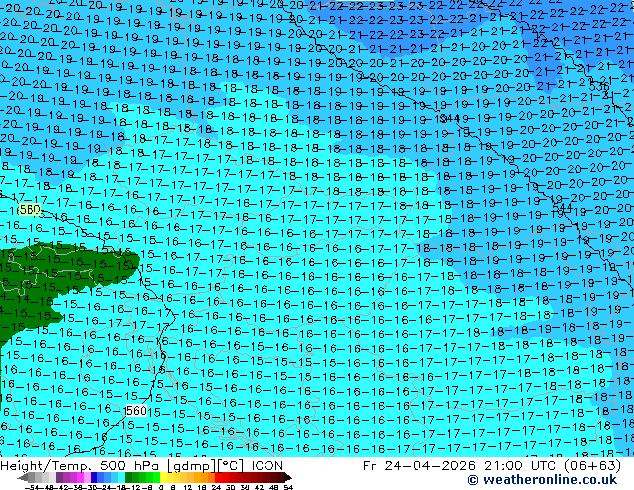This screenshot has width=634, height=490.
Task: Click the 536 contour label at upper right
Action: tap(599, 87)
